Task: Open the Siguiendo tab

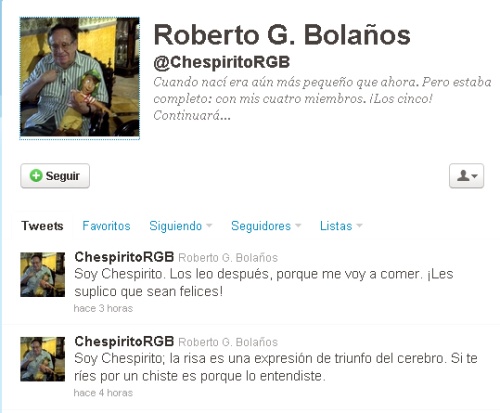Action: [x=176, y=226]
